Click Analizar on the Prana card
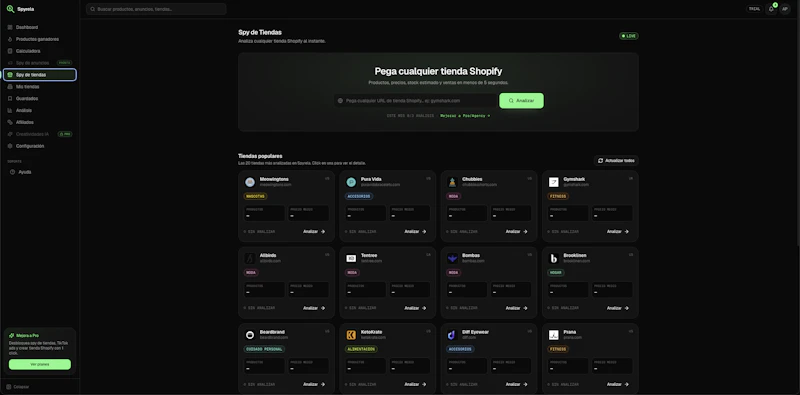Image resolution: width=800 pixels, height=395 pixels. click(618, 384)
